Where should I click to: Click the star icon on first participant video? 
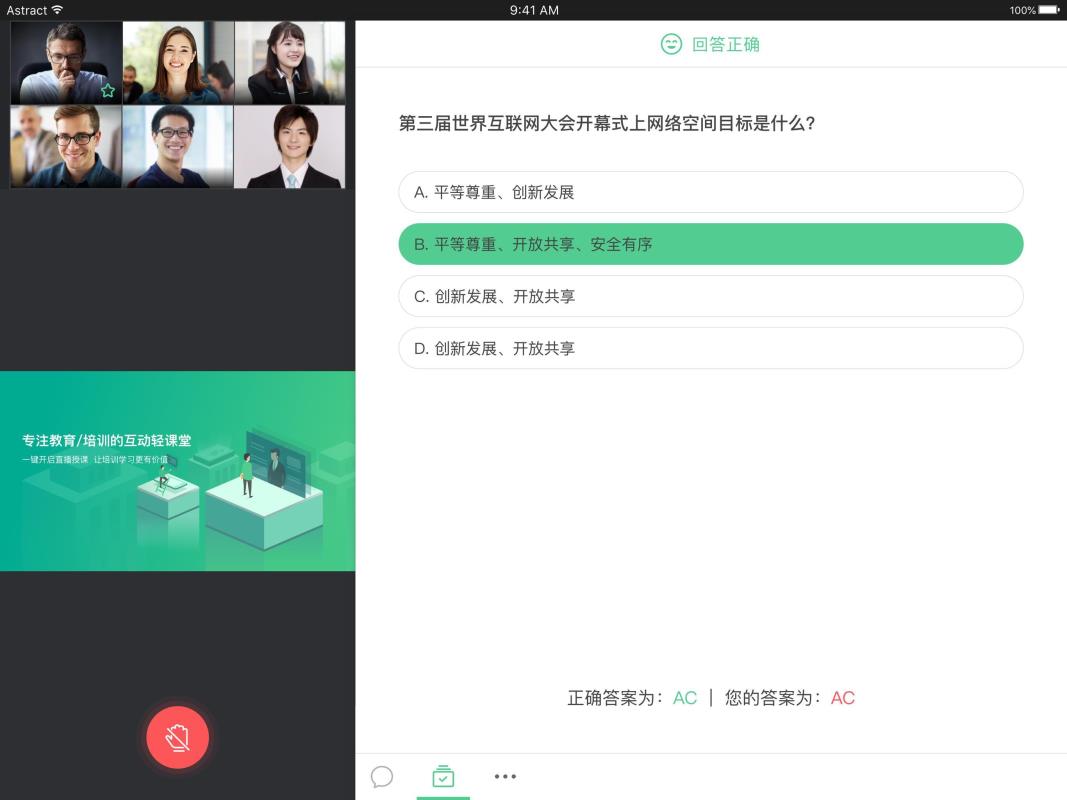pos(107,91)
